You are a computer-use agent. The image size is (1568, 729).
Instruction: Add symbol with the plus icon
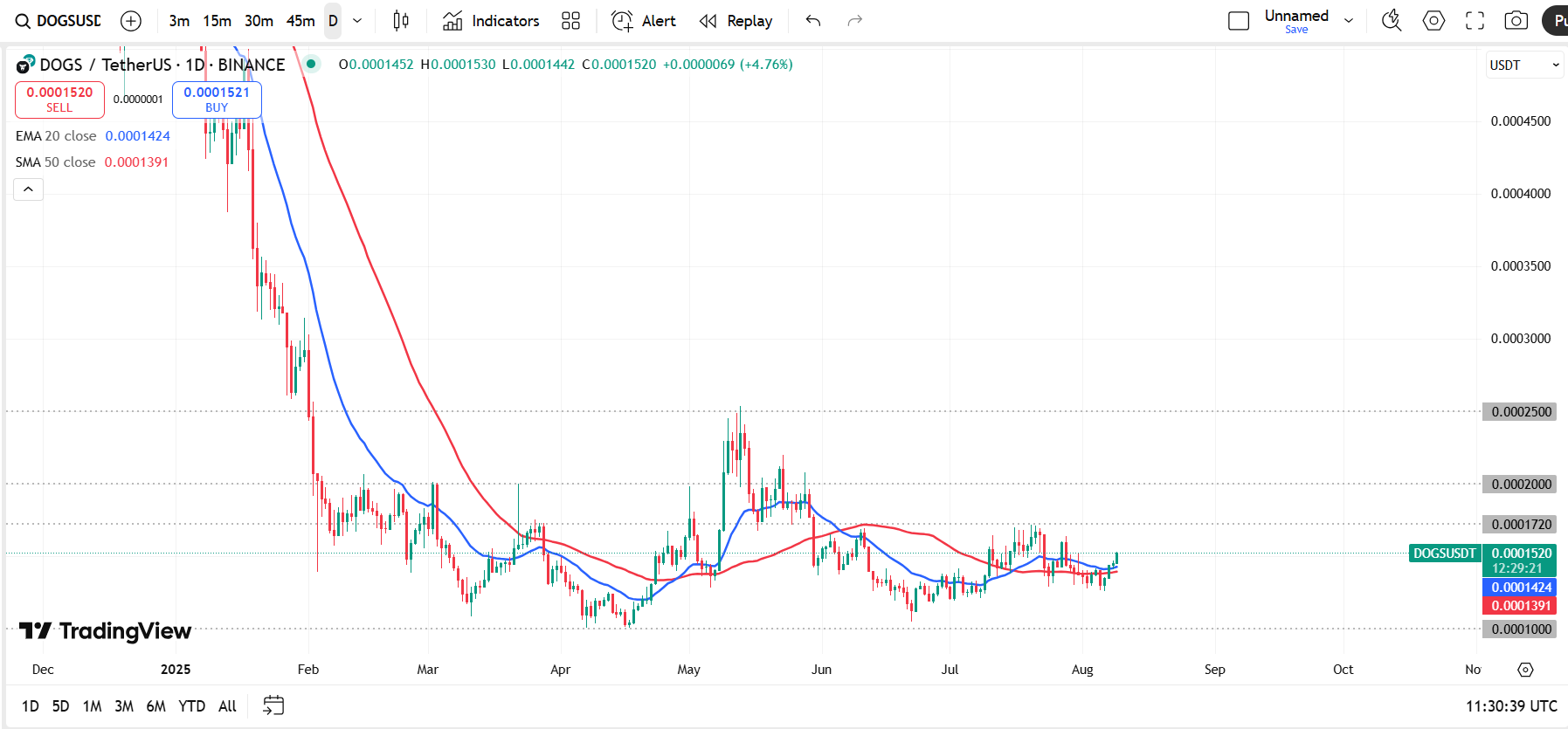click(131, 21)
